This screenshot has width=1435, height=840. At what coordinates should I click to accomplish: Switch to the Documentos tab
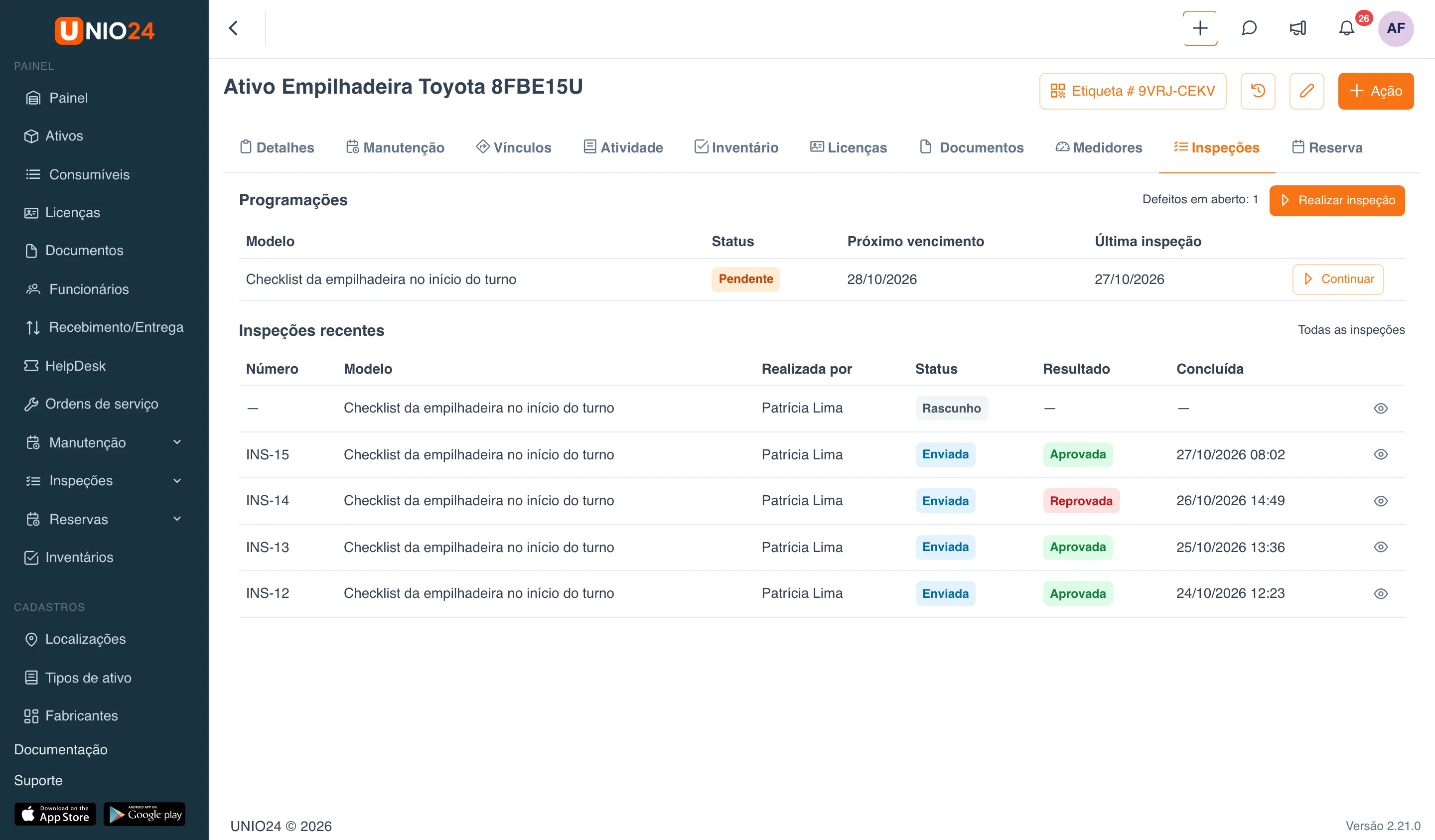click(972, 147)
